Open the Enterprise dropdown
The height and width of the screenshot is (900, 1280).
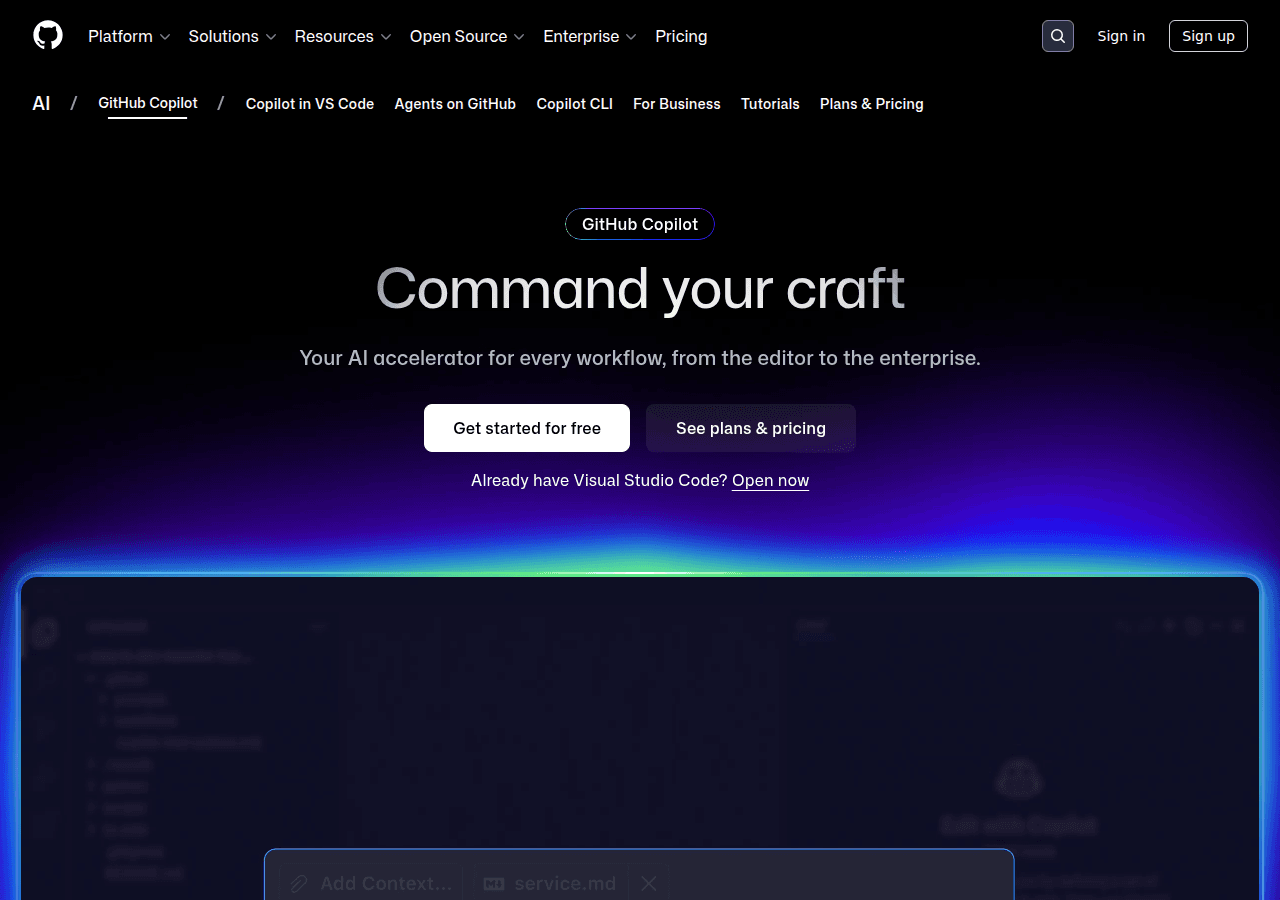click(589, 36)
